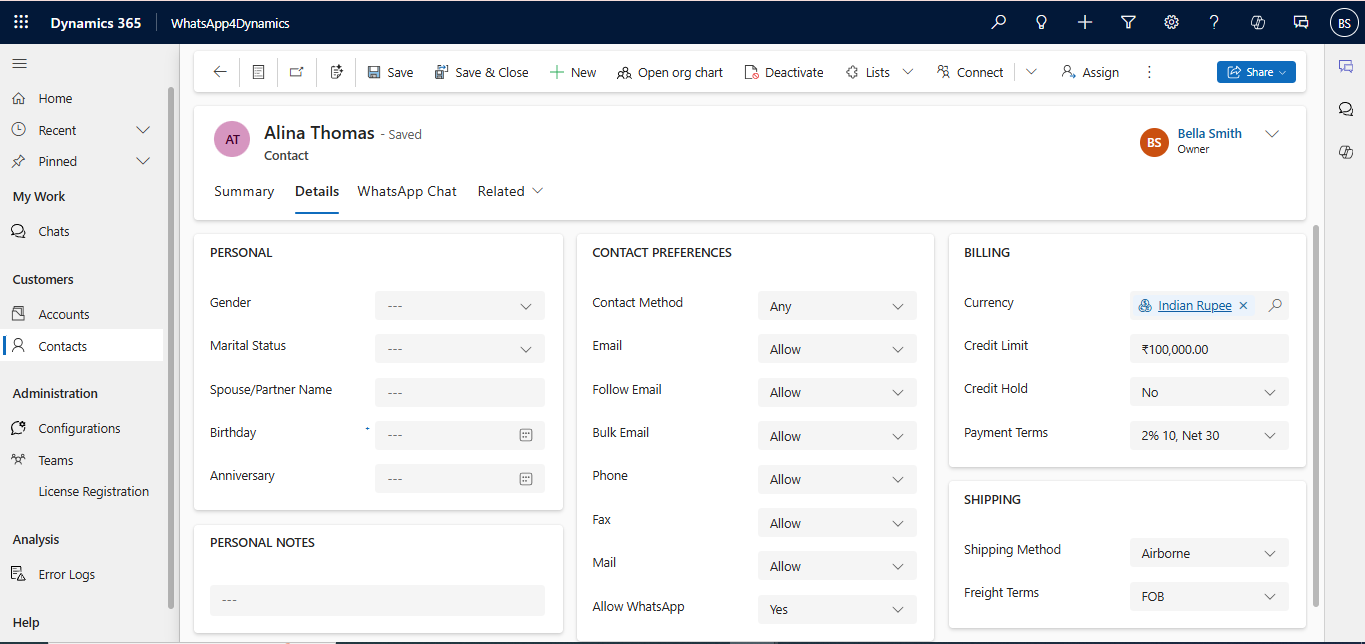Open record in new window icon

296,72
